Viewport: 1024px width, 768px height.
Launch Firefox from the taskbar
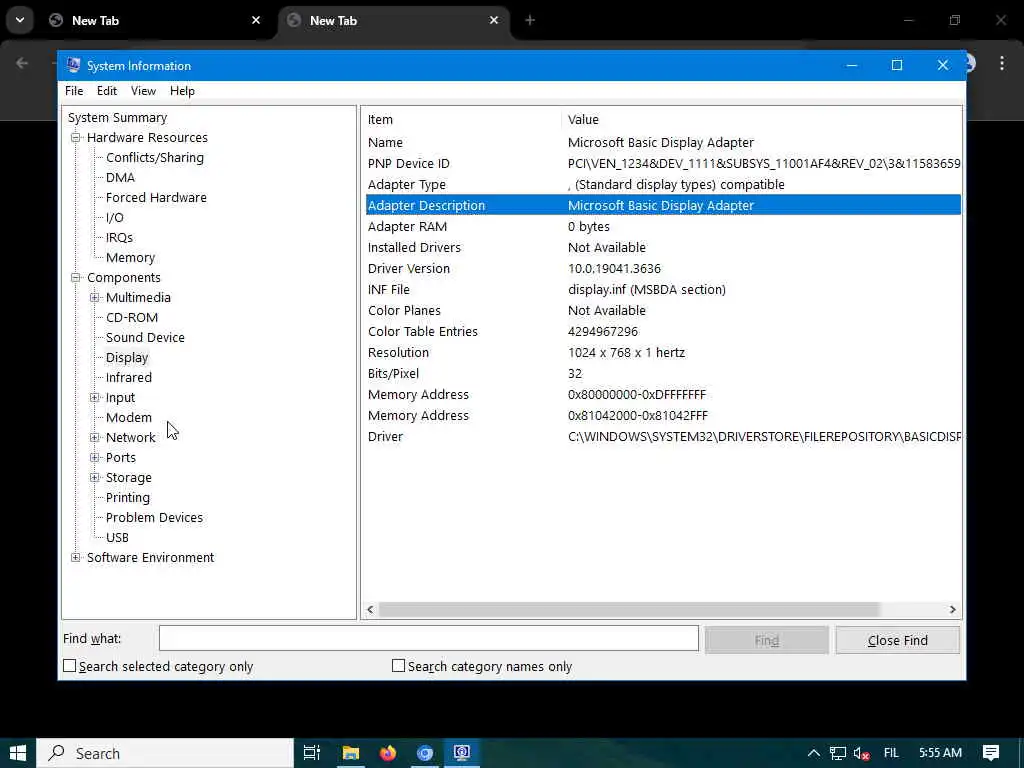pyautogui.click(x=388, y=753)
